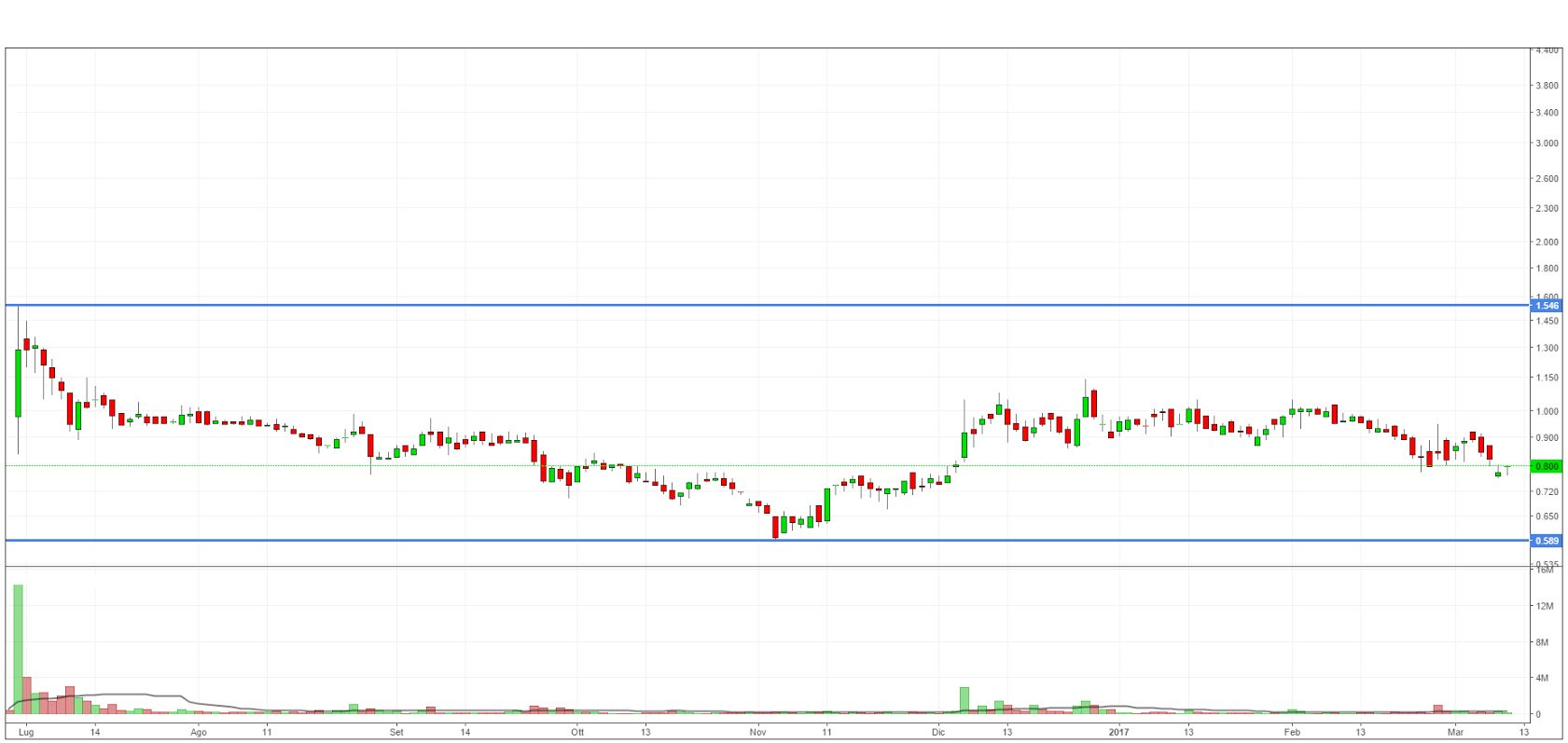
Task: Click the Lug month label on time axis
Action: tap(26, 733)
